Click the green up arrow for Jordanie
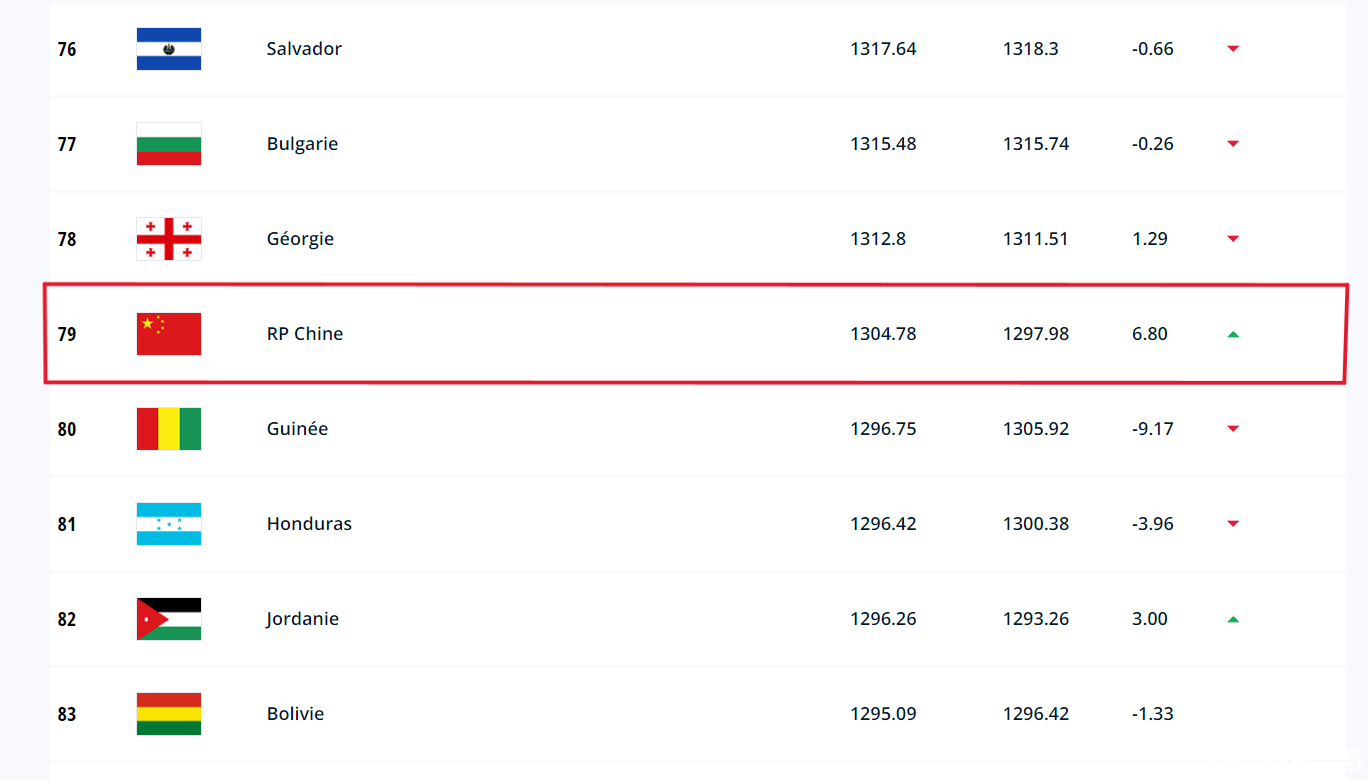Image resolution: width=1368 pixels, height=780 pixels. pos(1233,619)
